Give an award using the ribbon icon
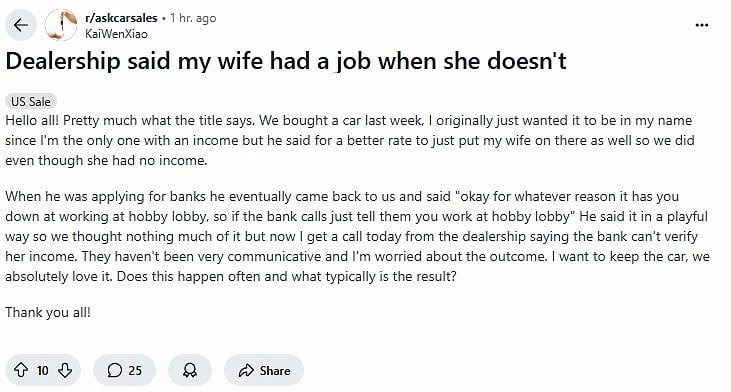731x392 pixels. coord(190,370)
